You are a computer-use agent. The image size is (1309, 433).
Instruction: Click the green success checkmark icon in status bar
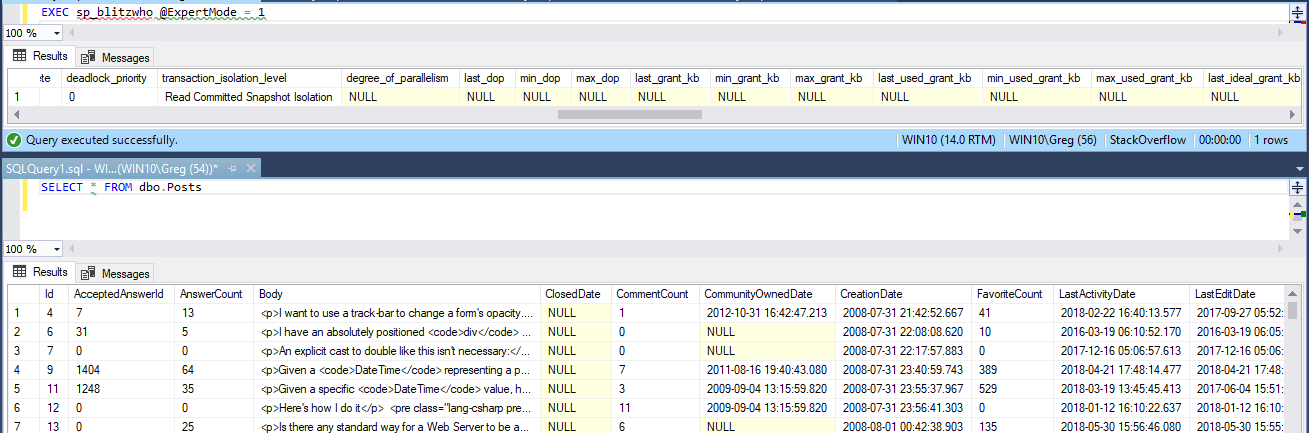coord(14,140)
